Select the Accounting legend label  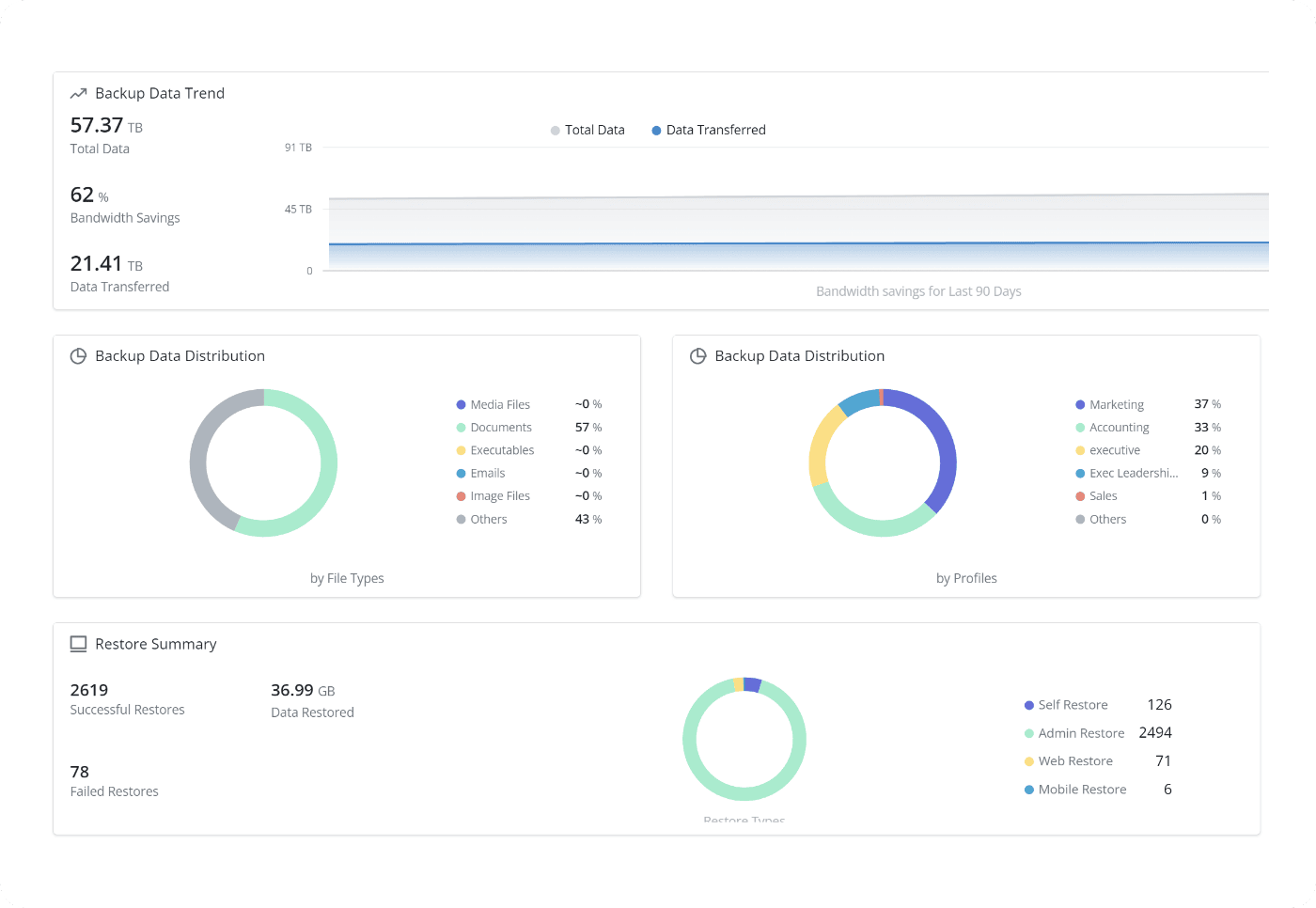[1119, 427]
